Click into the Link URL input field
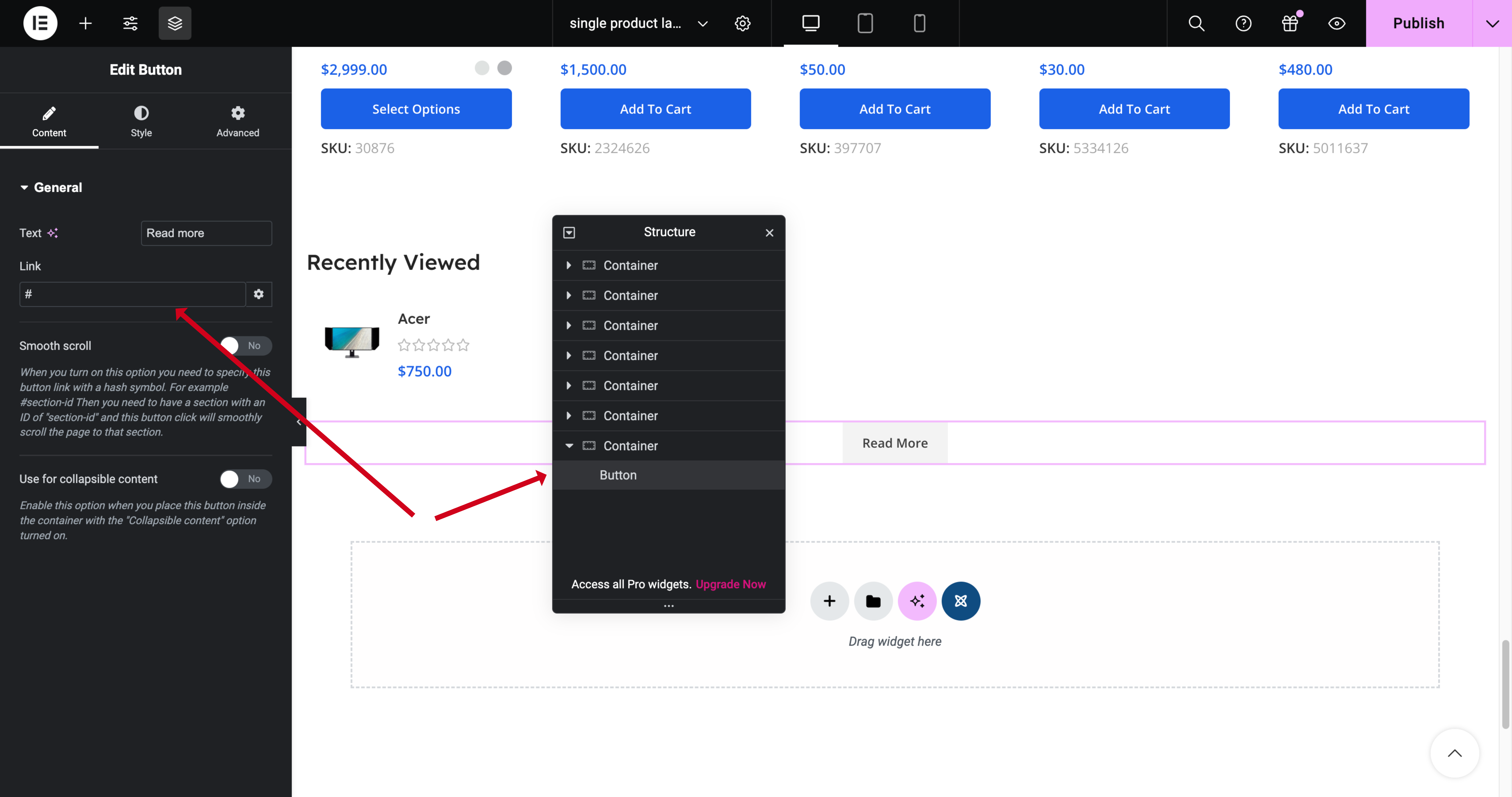Image resolution: width=1512 pixels, height=797 pixels. pyautogui.click(x=133, y=294)
